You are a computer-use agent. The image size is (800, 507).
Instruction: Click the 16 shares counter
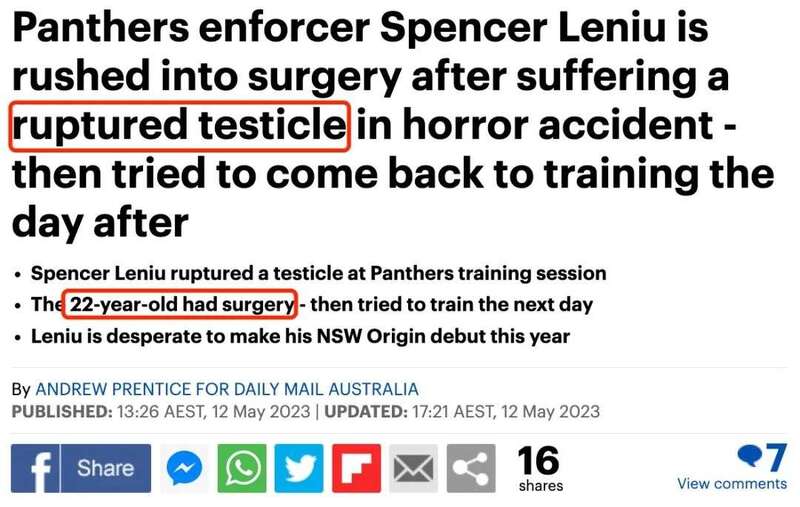click(x=540, y=469)
